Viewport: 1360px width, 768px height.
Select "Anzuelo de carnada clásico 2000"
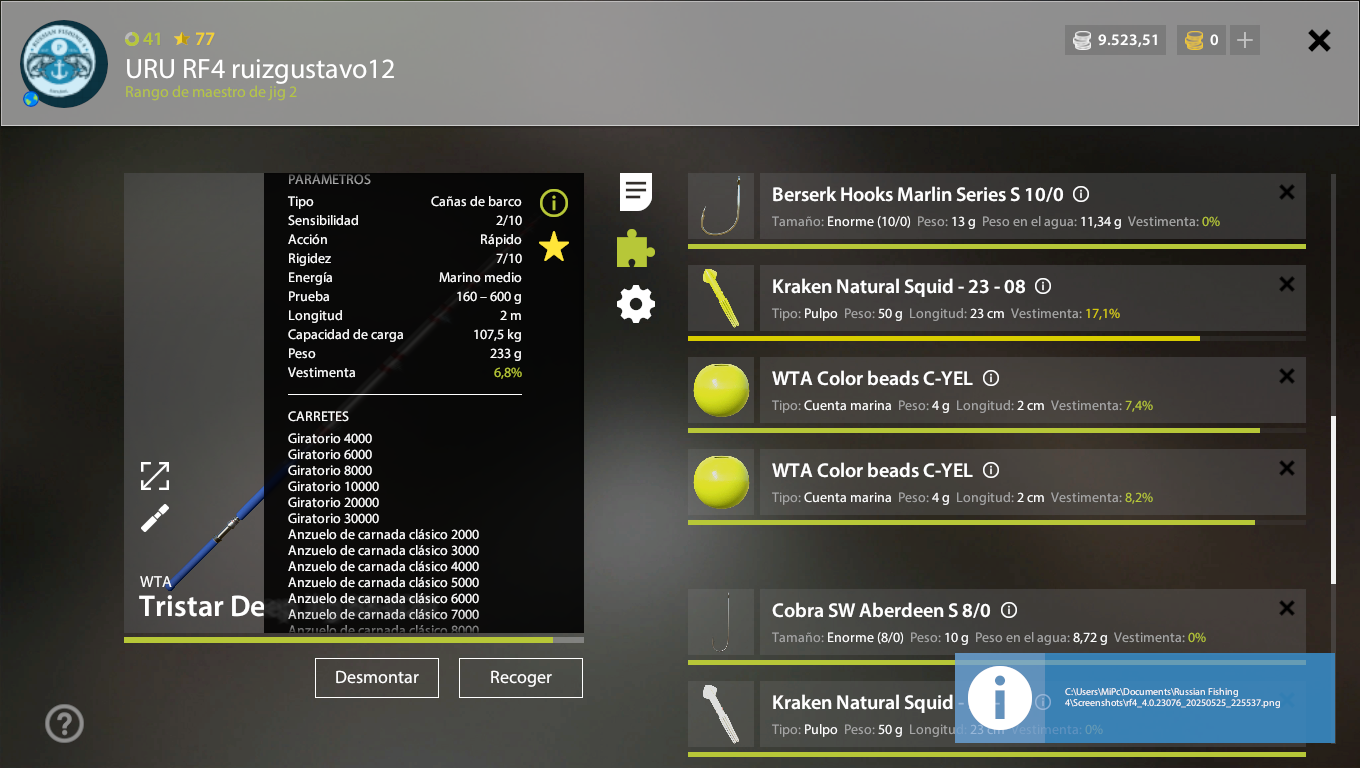tap(383, 534)
